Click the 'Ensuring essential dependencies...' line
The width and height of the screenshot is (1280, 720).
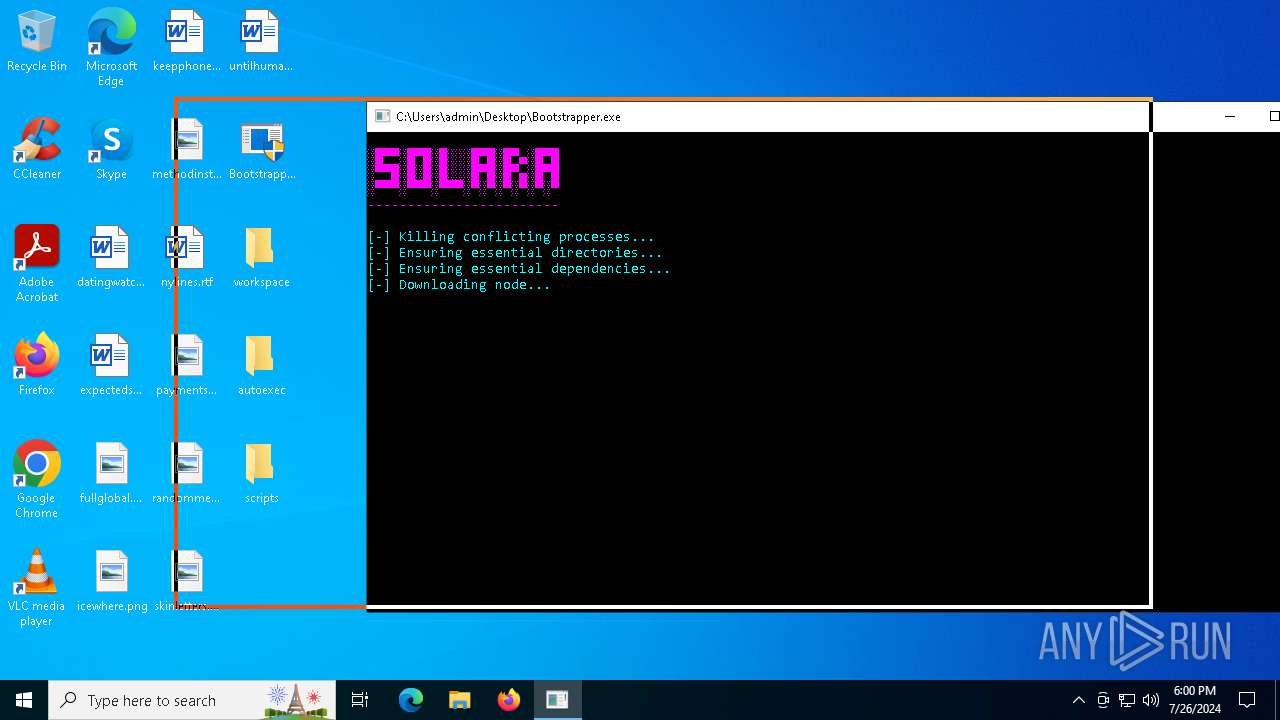point(519,269)
